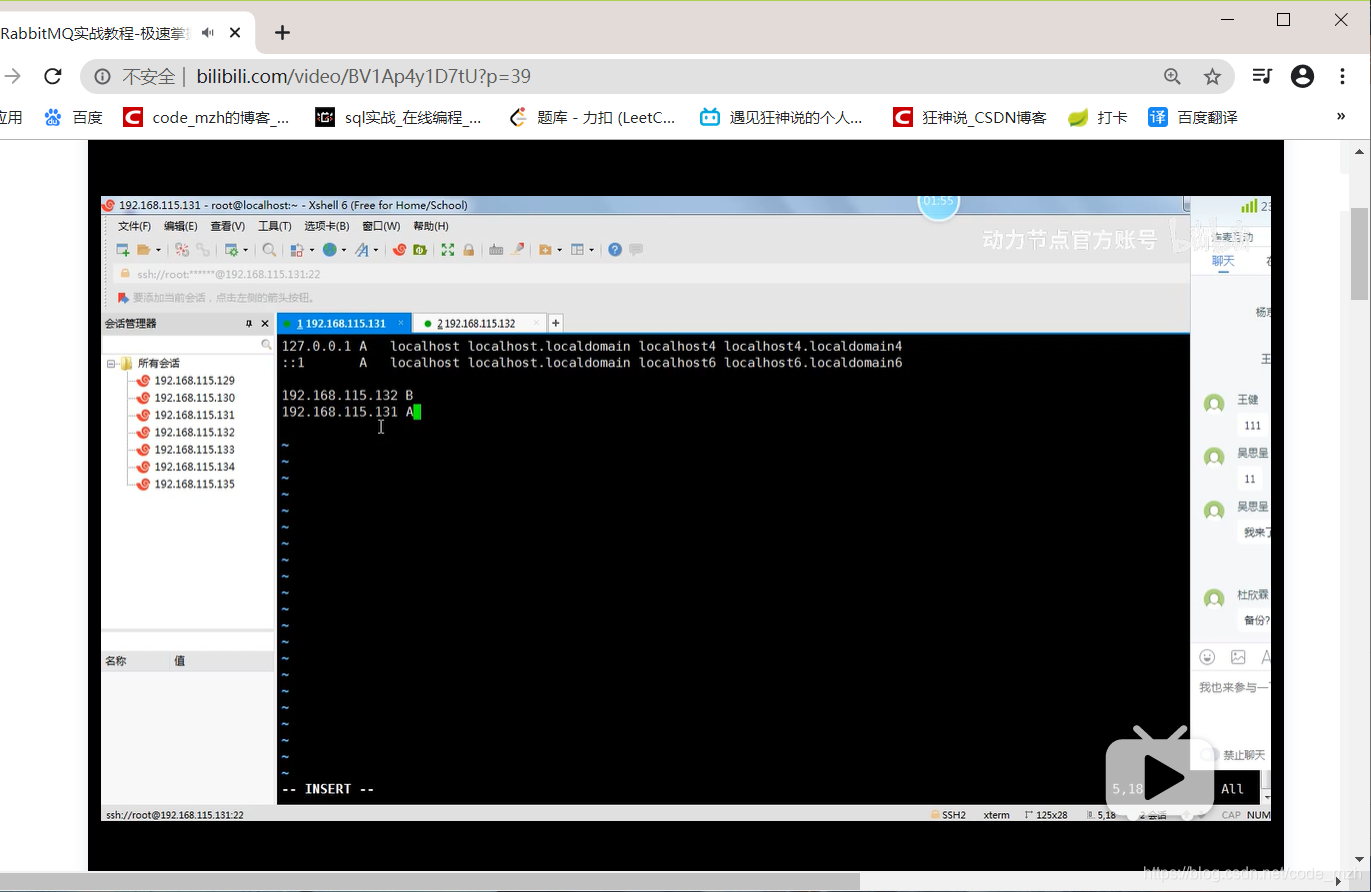Pin the session manager panel
This screenshot has height=892, width=1371.
(x=250, y=324)
